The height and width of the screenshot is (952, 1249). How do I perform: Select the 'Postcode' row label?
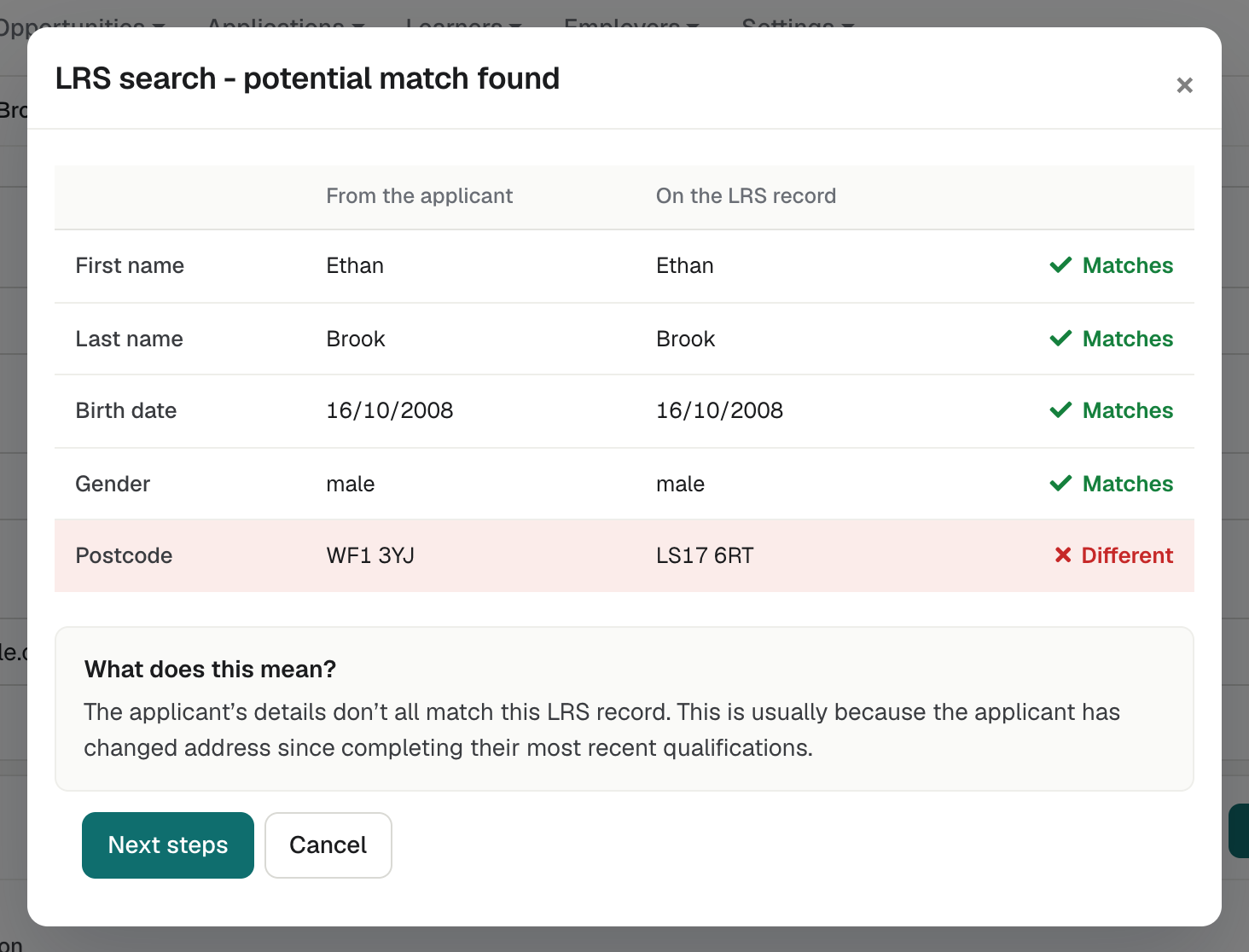point(124,555)
